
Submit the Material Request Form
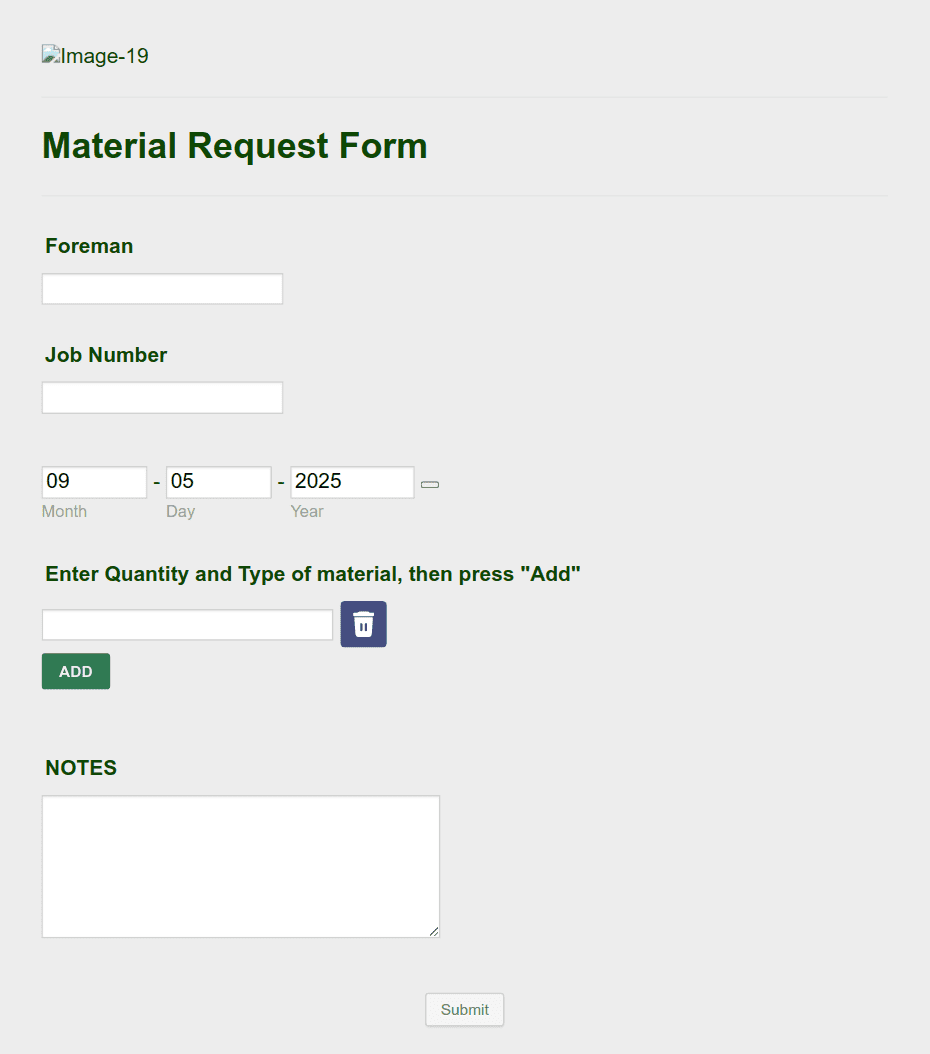click(x=464, y=1009)
